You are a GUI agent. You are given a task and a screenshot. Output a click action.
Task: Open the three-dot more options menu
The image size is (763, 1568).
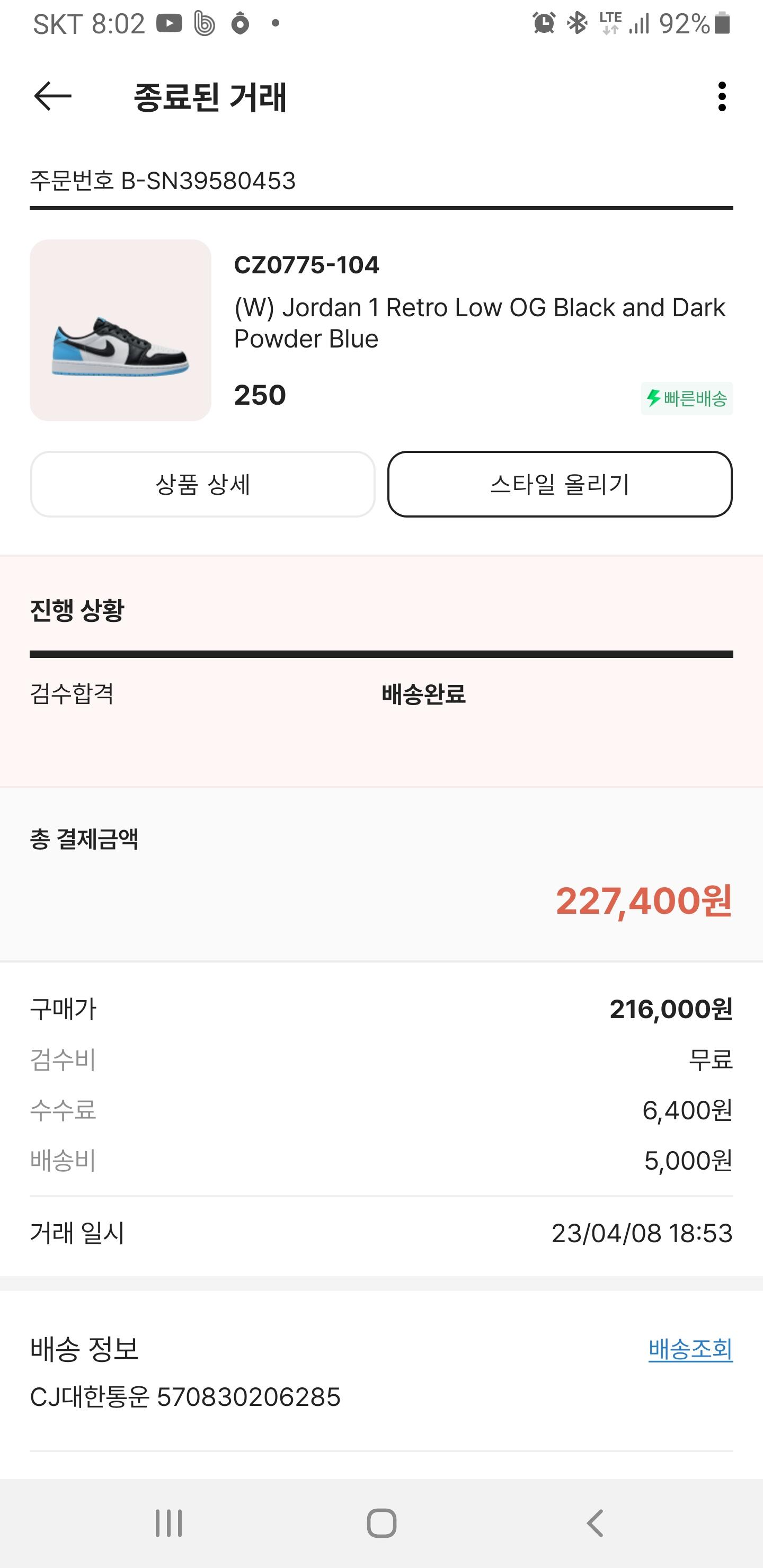click(722, 97)
